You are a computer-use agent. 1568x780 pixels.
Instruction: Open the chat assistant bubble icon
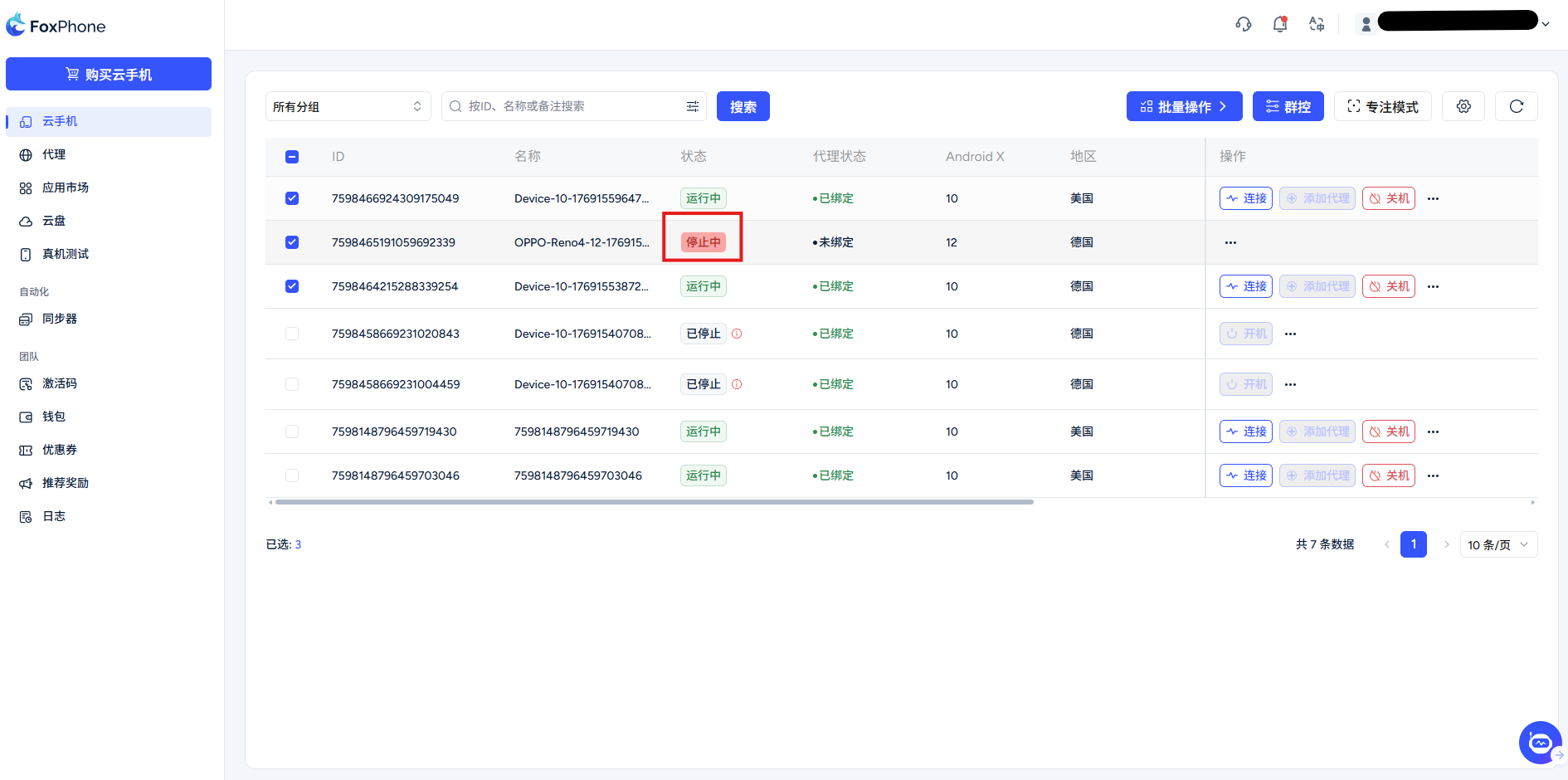pyautogui.click(x=1540, y=742)
